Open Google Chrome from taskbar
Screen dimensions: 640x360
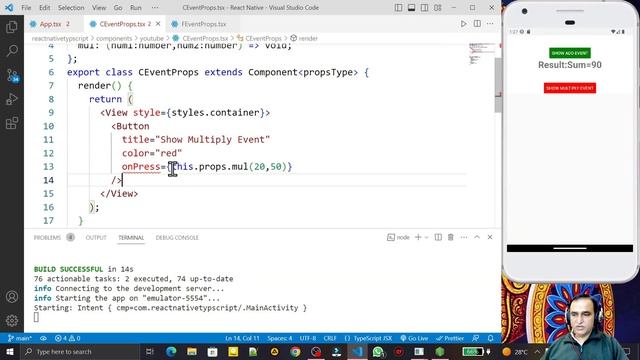[x=295, y=351]
